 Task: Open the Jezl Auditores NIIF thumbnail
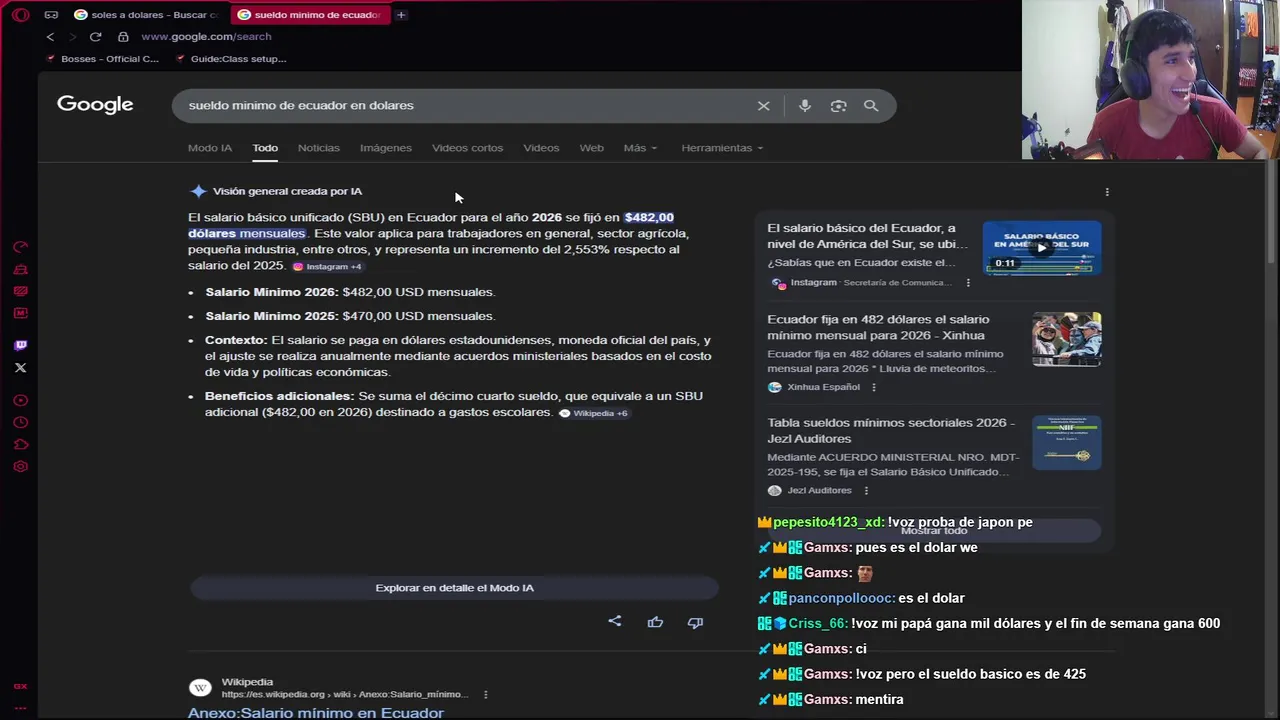(x=1067, y=442)
